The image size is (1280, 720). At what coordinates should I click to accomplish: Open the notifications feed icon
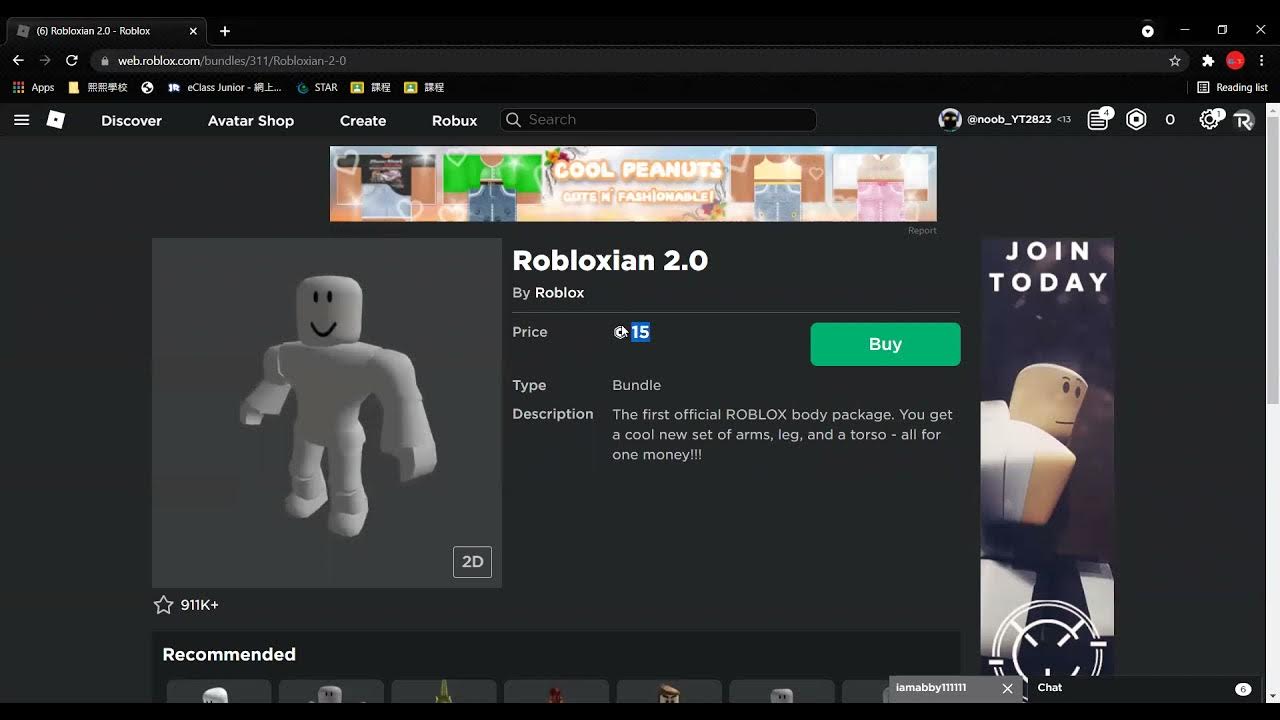[x=1098, y=120]
